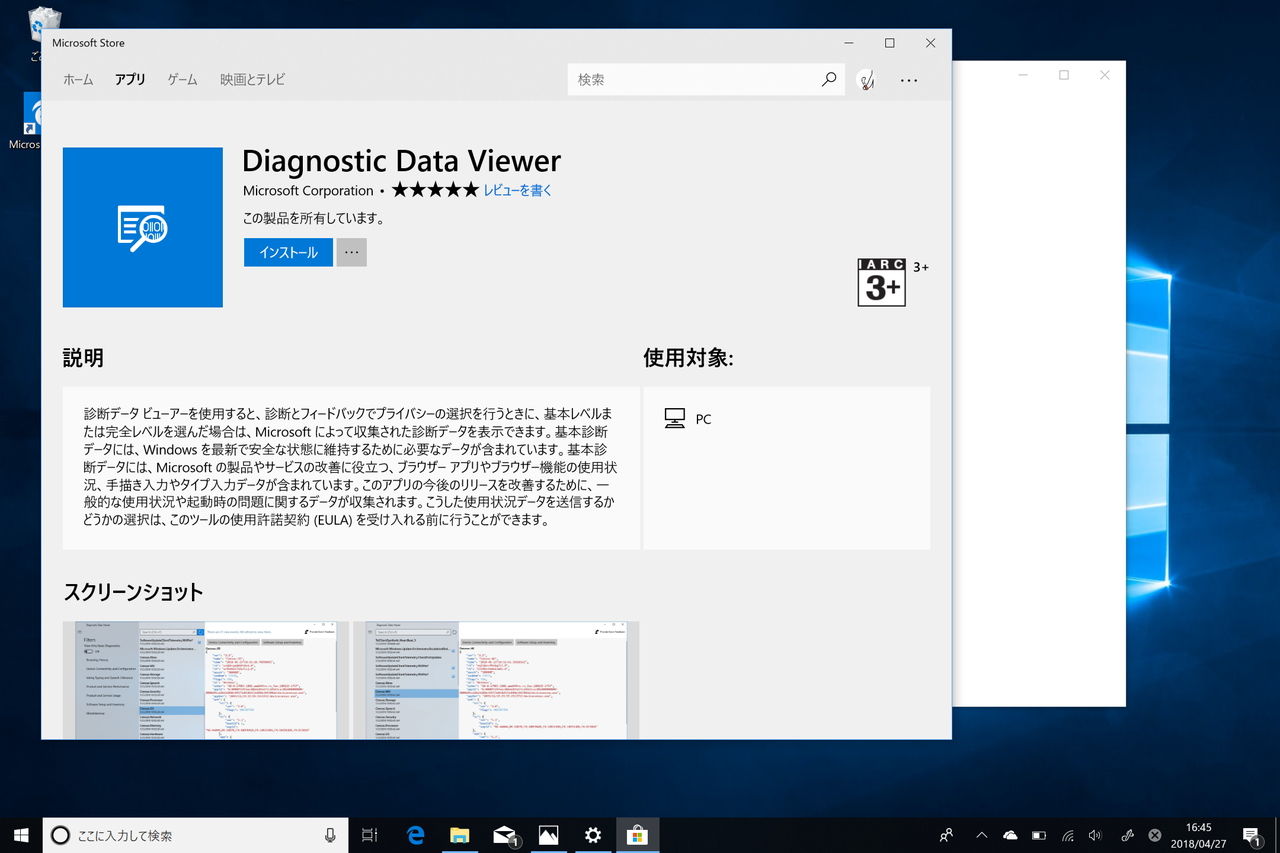This screenshot has width=1280, height=853.
Task: Click the 使用対象: heading
Action: pos(689,358)
